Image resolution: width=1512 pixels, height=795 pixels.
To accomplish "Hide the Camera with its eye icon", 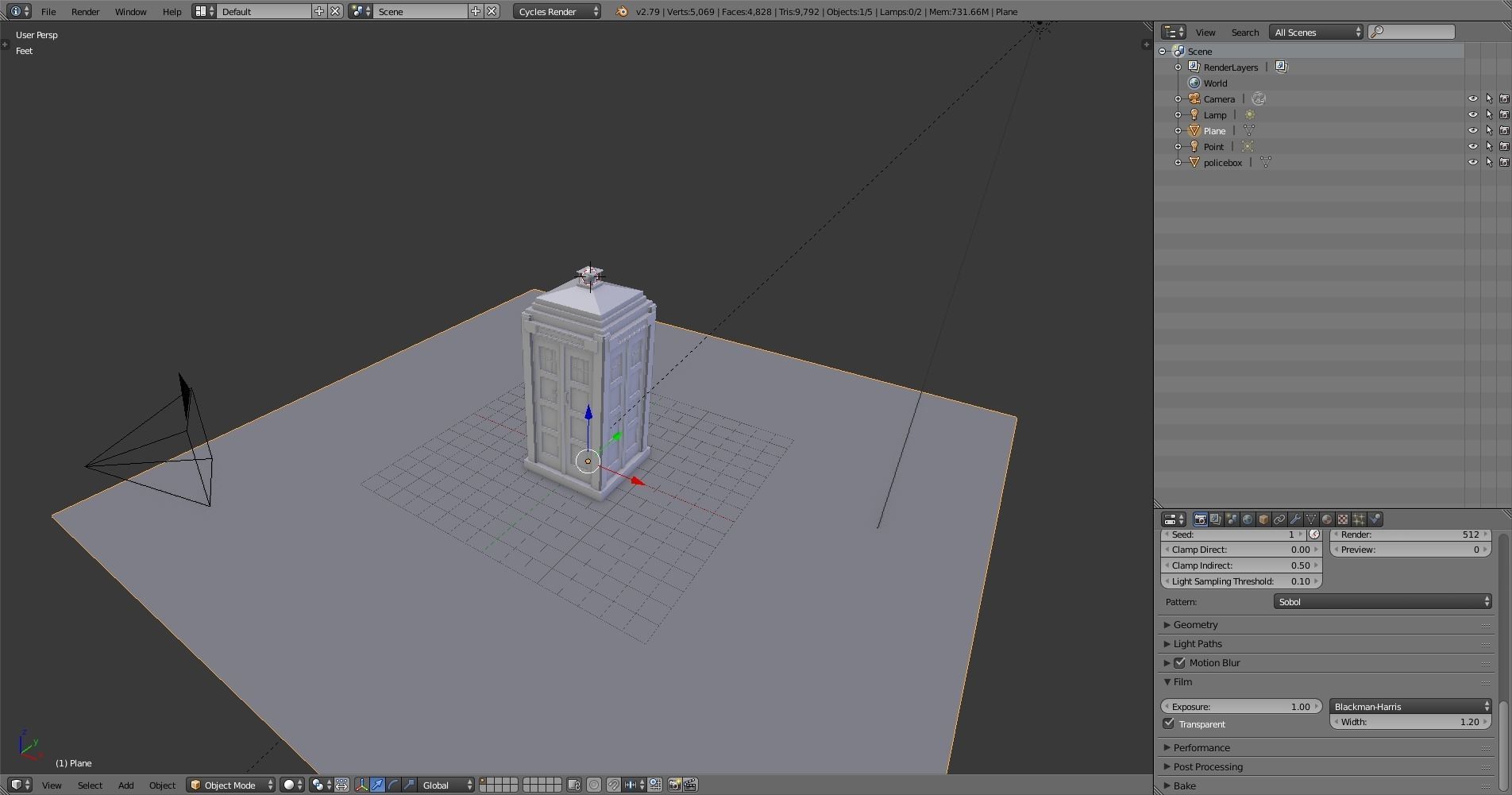I will (1472, 98).
